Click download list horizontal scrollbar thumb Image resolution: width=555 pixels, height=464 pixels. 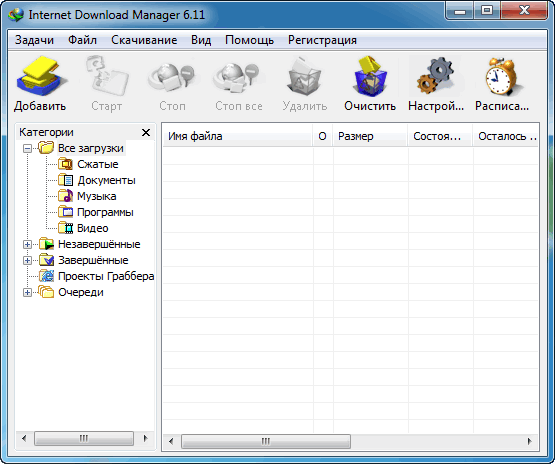coord(266,441)
